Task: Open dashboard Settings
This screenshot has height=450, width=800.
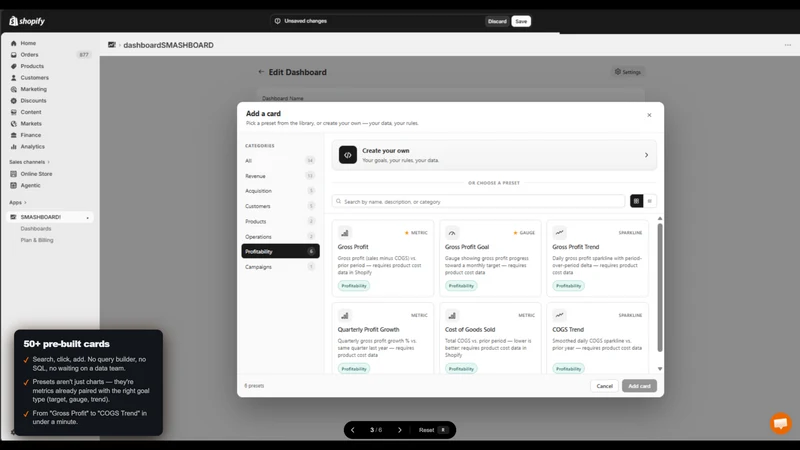Action: [628, 72]
